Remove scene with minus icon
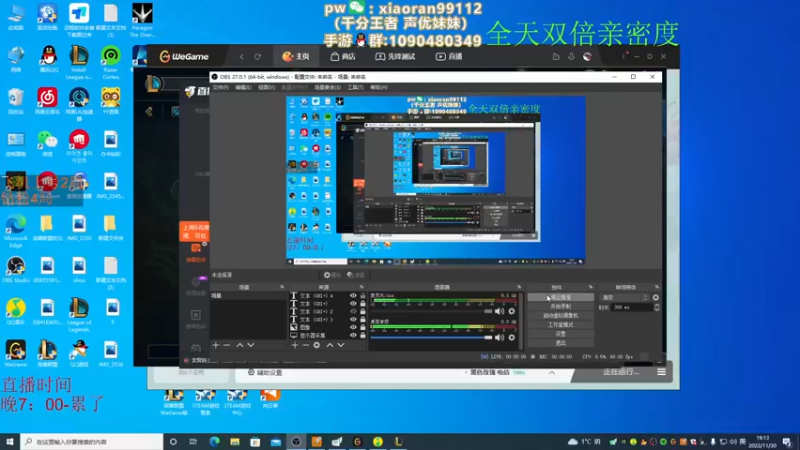The height and width of the screenshot is (450, 800). click(x=227, y=345)
